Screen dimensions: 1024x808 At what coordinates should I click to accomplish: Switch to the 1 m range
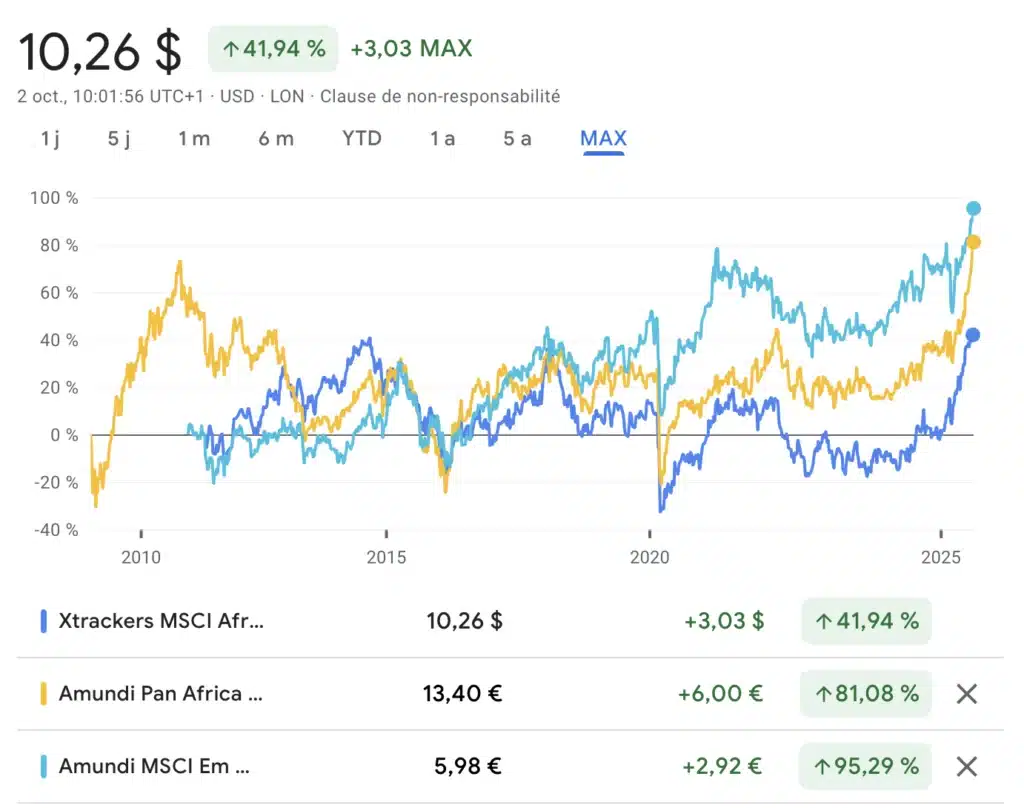tap(194, 138)
